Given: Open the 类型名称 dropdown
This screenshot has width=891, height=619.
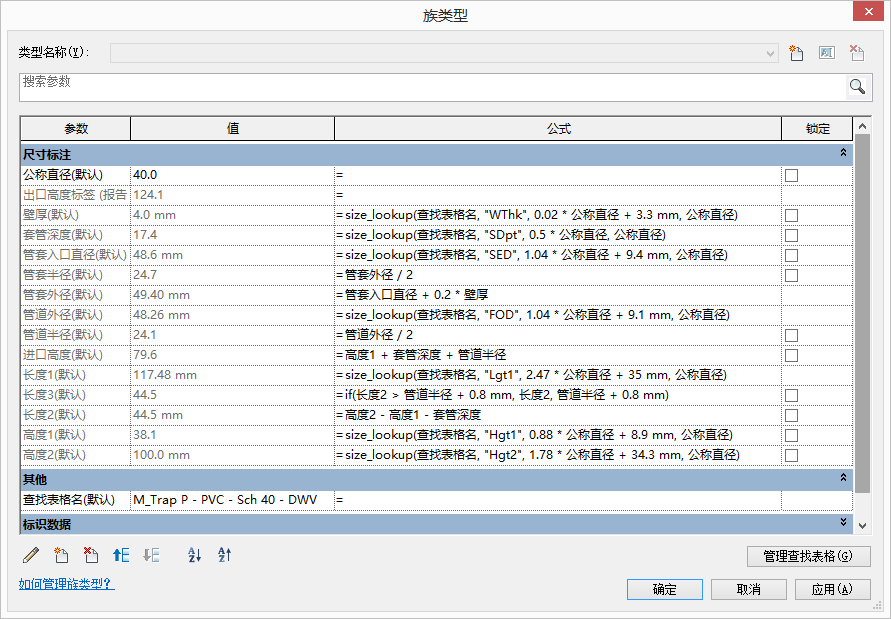Looking at the screenshot, I should pyautogui.click(x=770, y=53).
